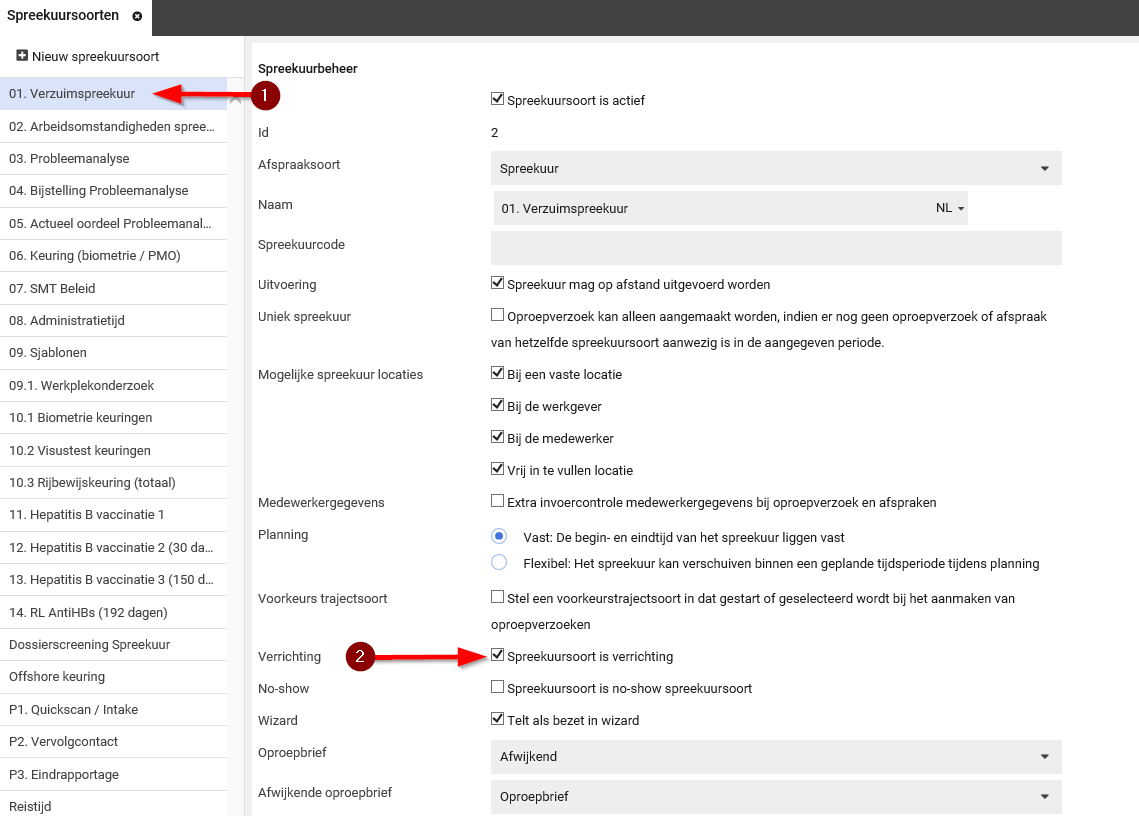Expand the Oproepbrief dropdown
This screenshot has height=816, width=1139.
point(776,757)
